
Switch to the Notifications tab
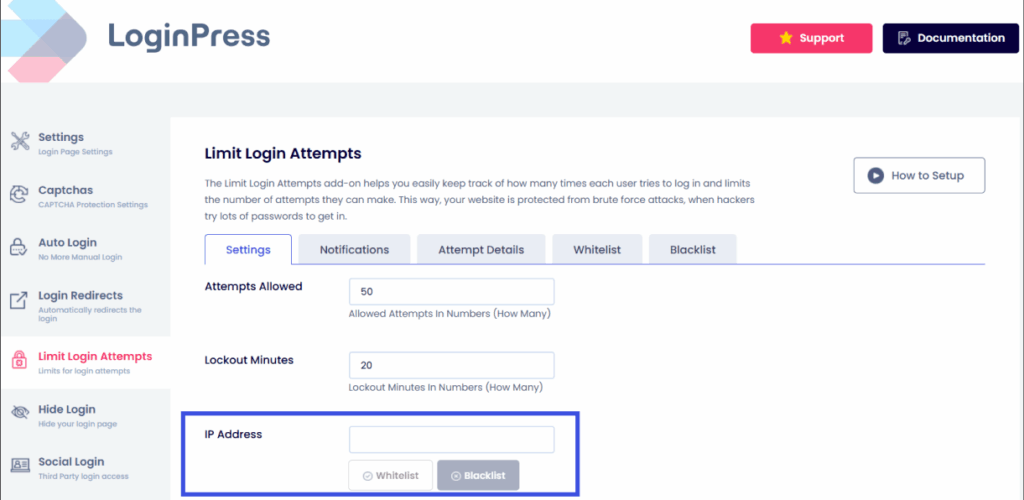point(355,249)
